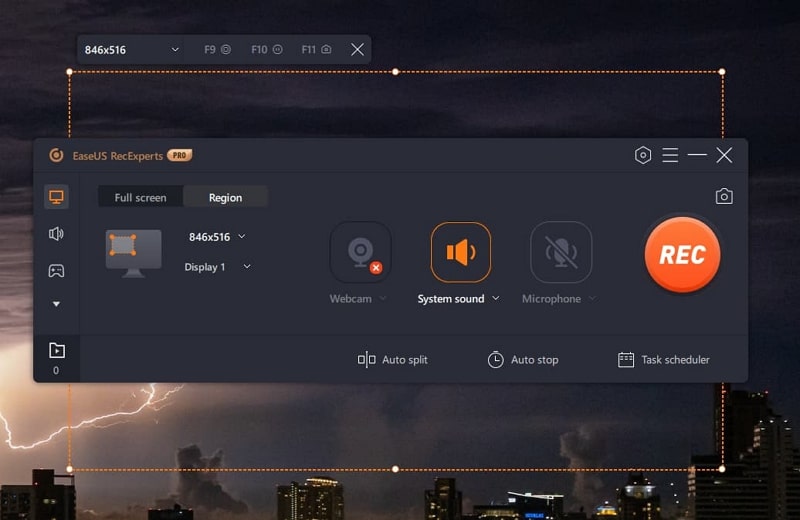Expand the Webcam options chevron
This screenshot has width=800, height=520.
click(x=383, y=299)
